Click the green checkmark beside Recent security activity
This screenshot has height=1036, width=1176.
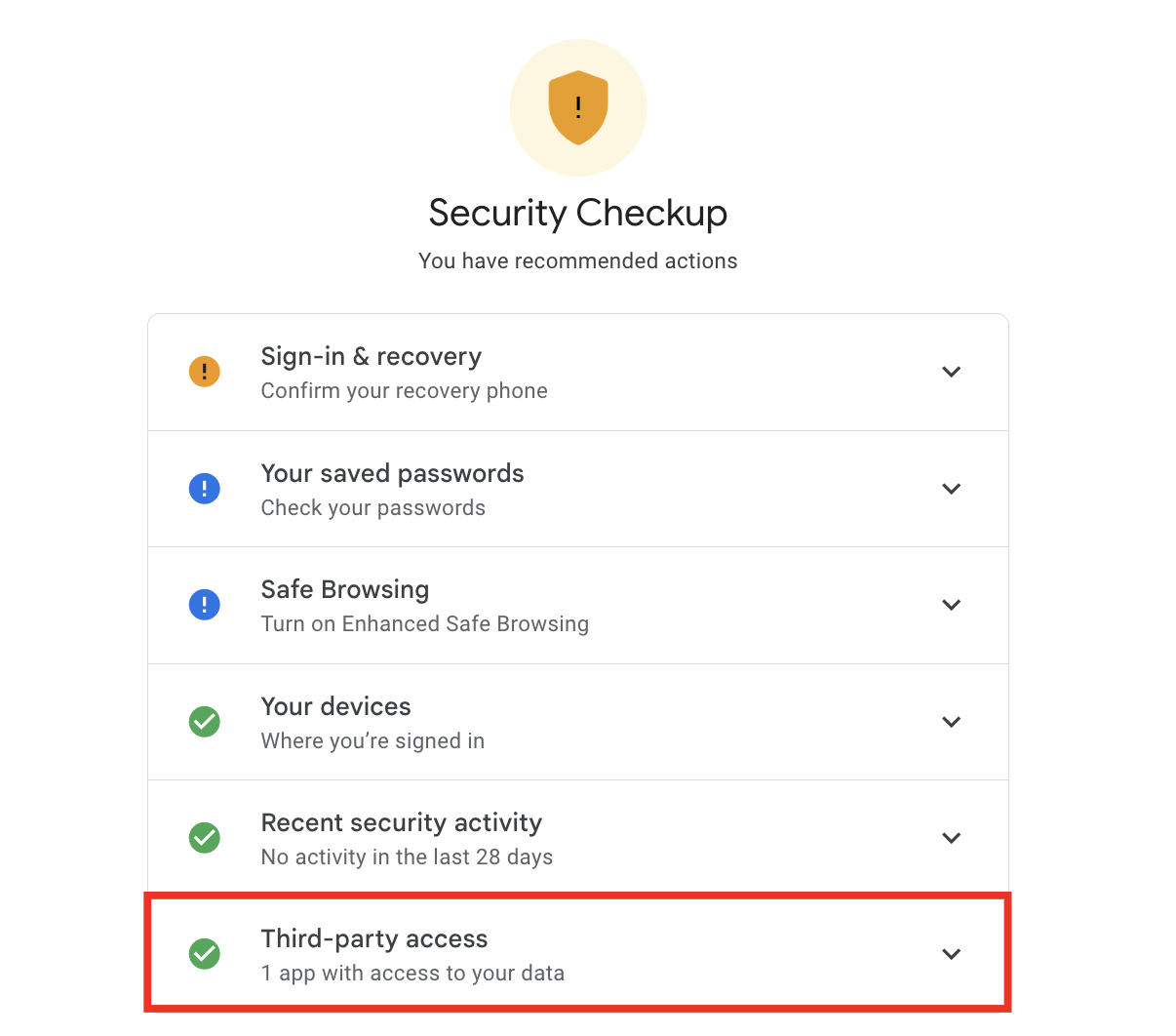[x=205, y=838]
